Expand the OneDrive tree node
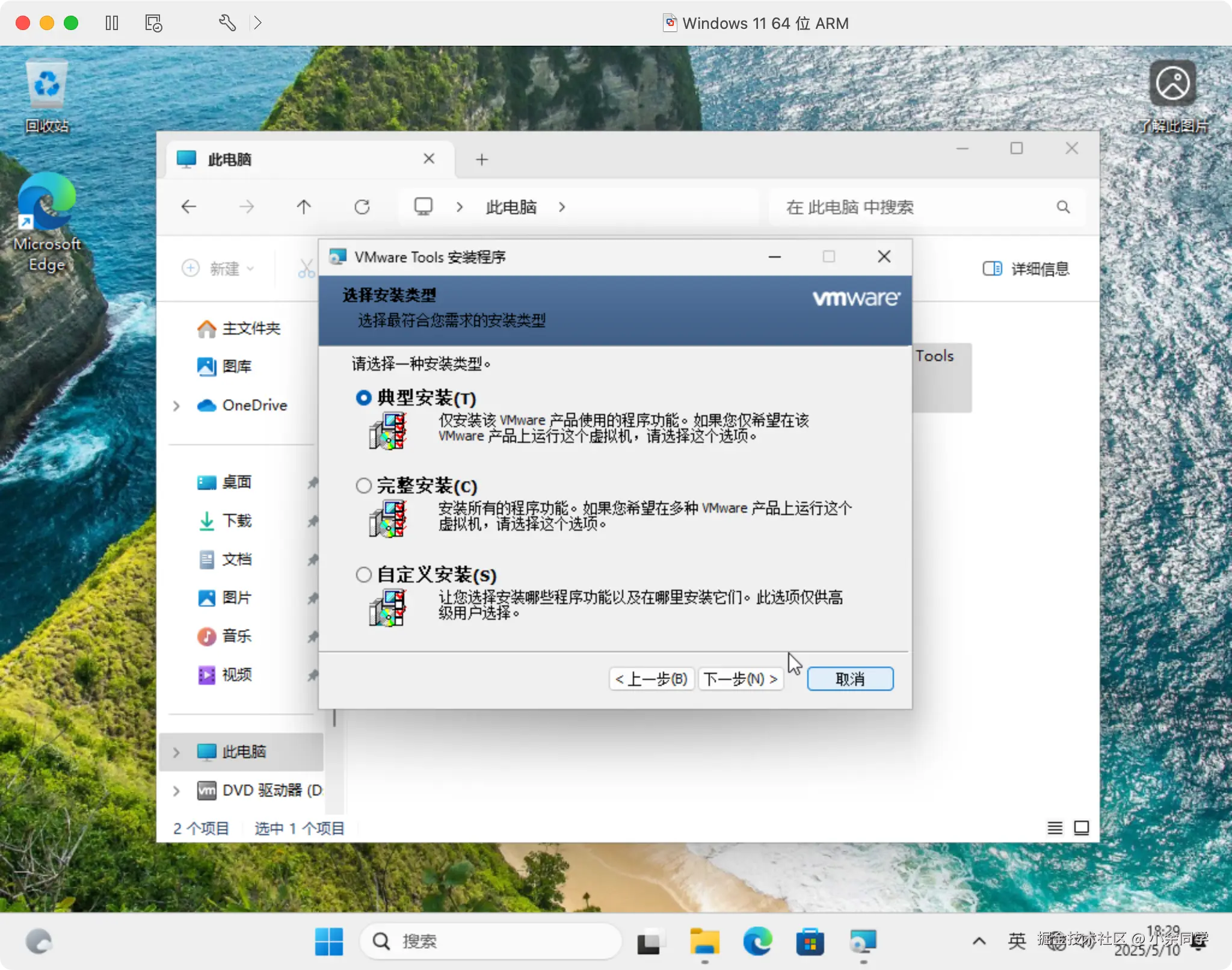Image resolution: width=1232 pixels, height=970 pixels. click(x=176, y=406)
